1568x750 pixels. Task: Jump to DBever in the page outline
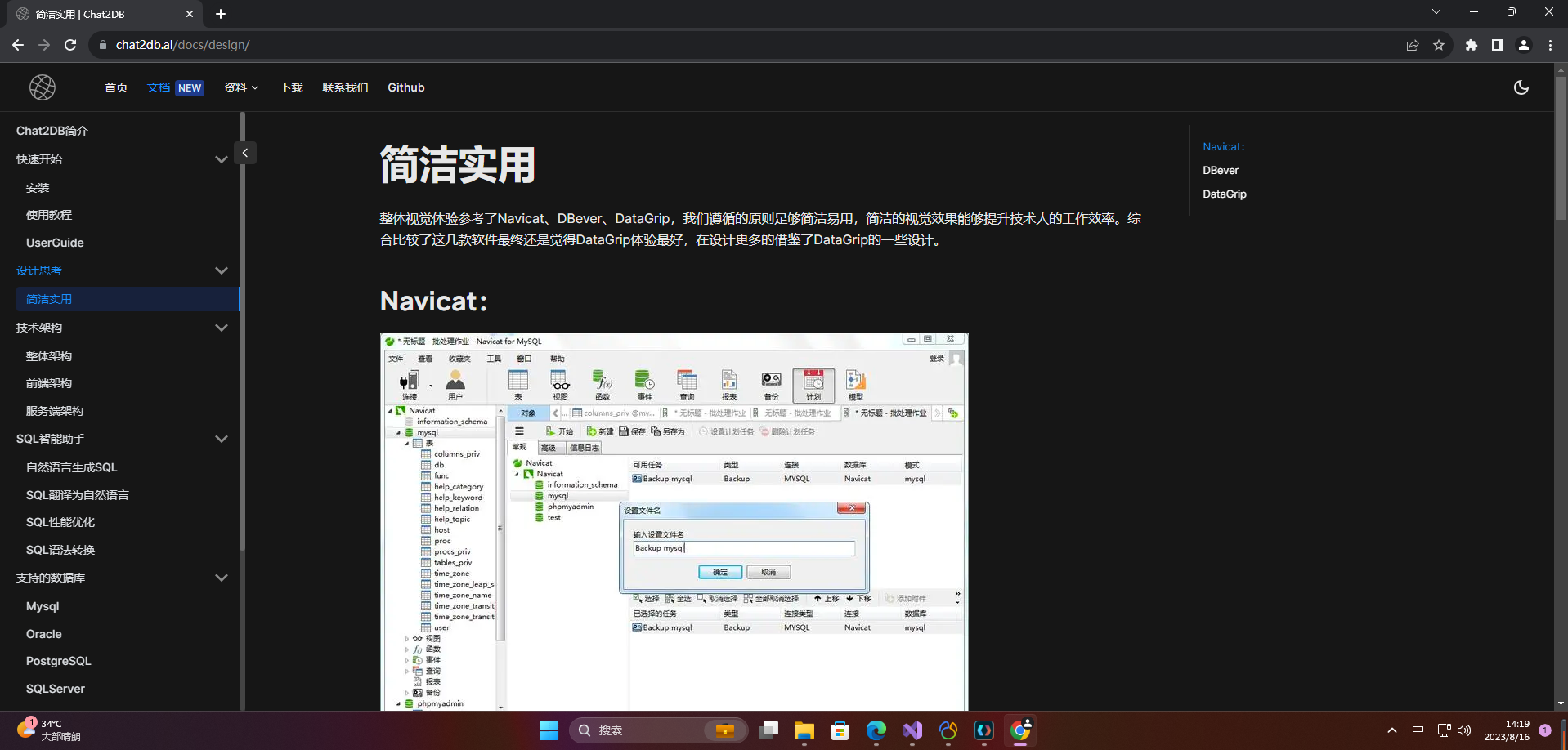(x=1221, y=170)
